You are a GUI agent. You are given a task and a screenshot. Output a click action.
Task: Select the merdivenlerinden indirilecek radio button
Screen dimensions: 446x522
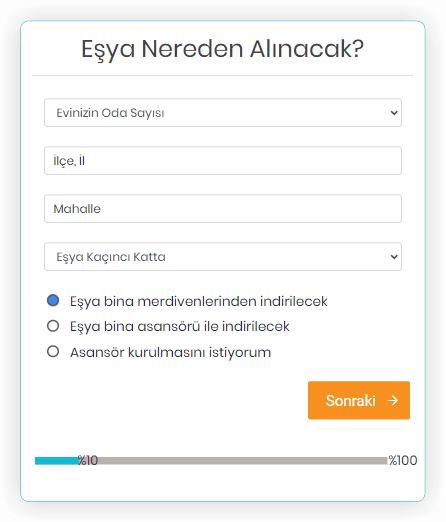[x=53, y=300]
